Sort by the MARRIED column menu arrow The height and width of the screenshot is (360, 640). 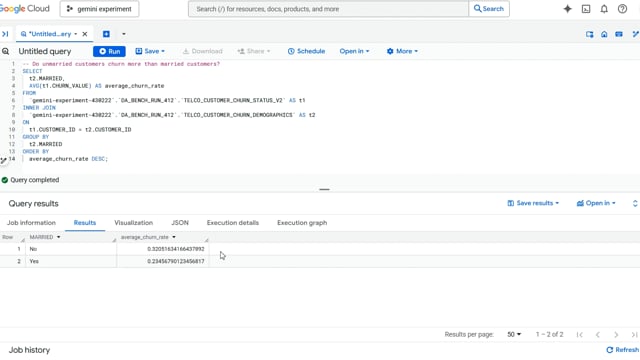pos(58,237)
